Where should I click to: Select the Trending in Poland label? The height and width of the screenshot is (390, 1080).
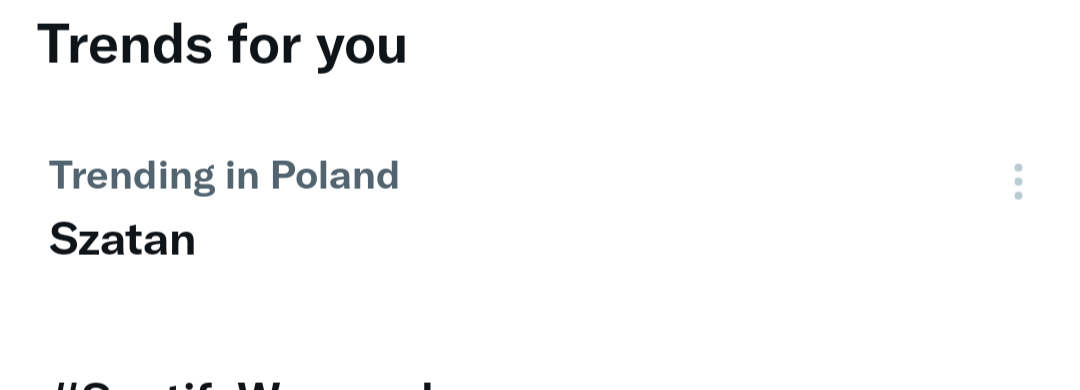224,176
